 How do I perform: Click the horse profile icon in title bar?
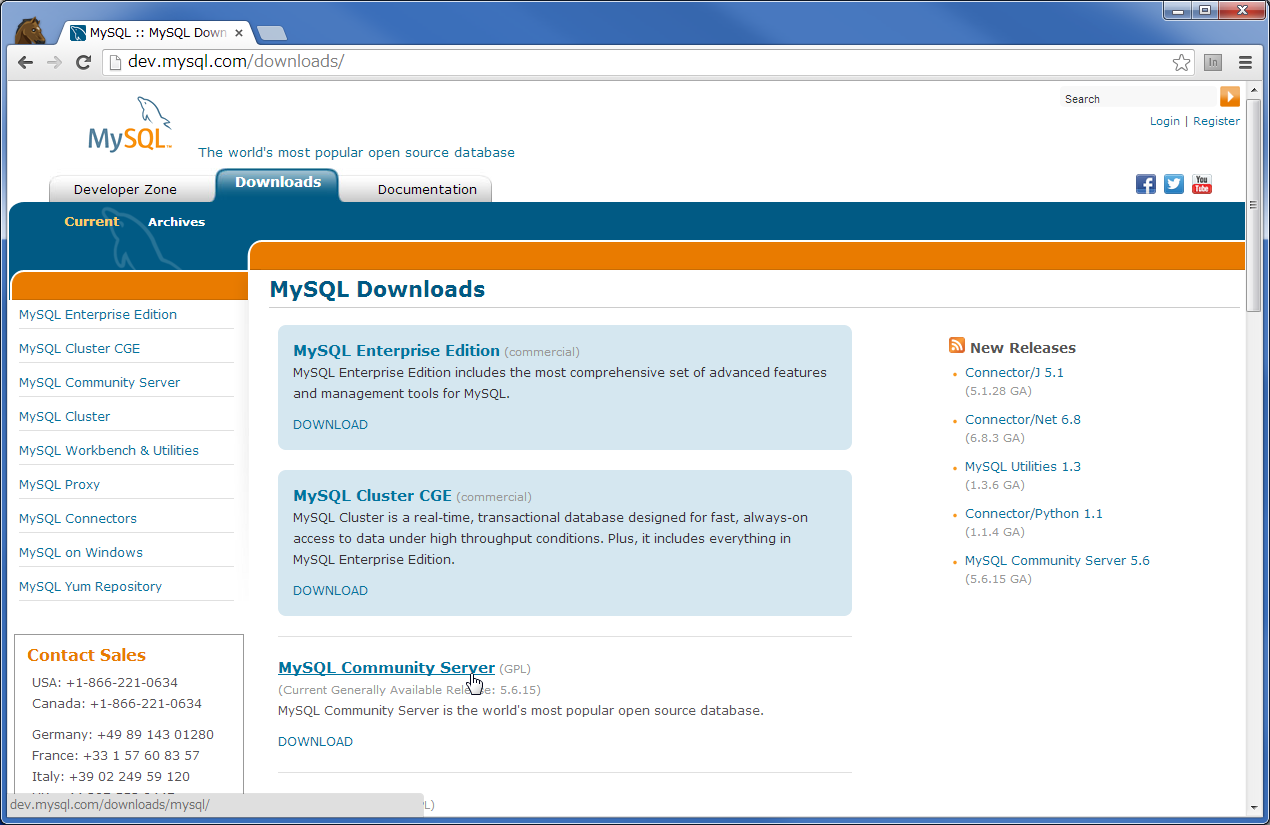(31, 30)
